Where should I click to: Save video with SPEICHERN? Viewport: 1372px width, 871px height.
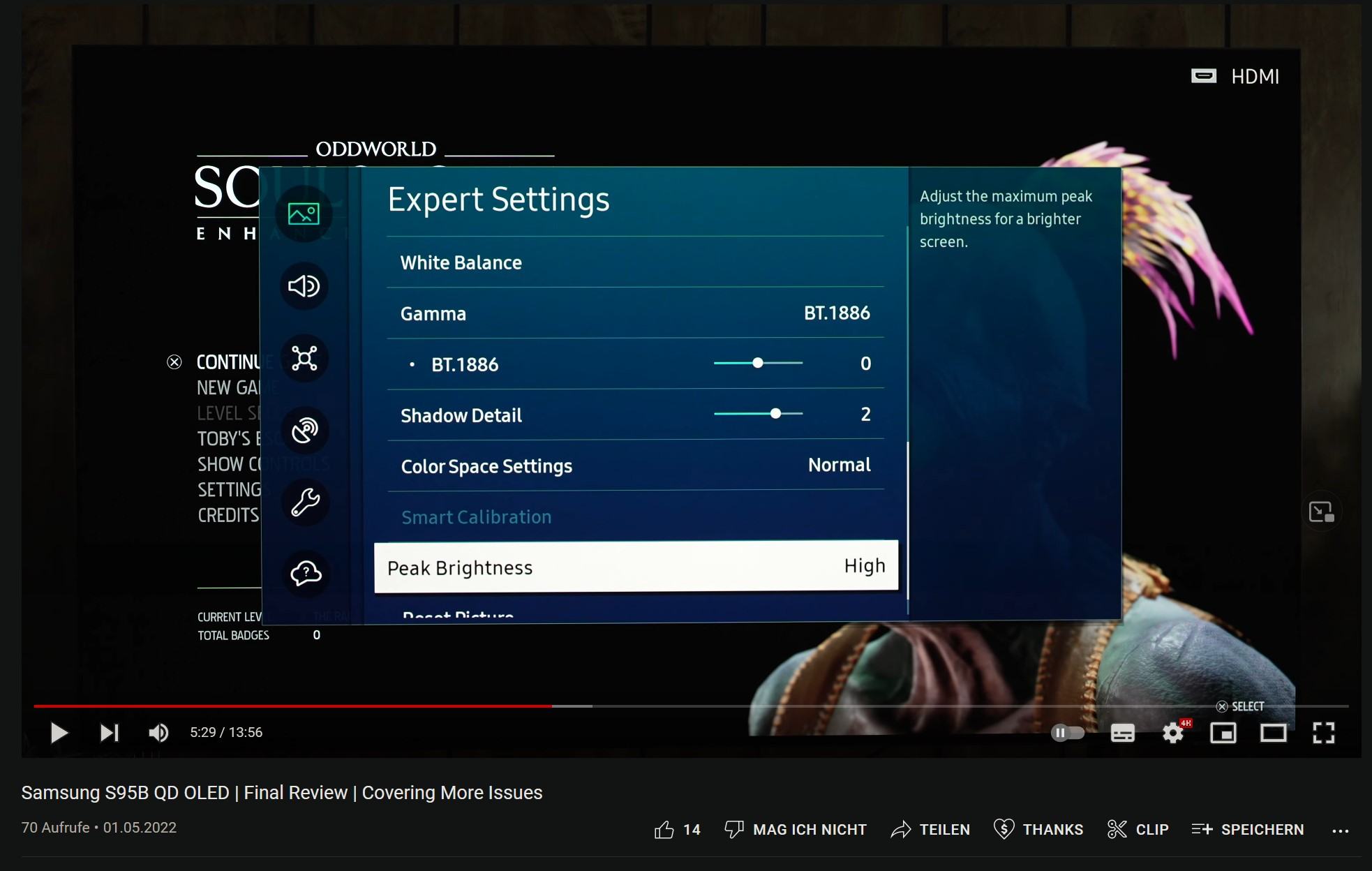[1248, 829]
